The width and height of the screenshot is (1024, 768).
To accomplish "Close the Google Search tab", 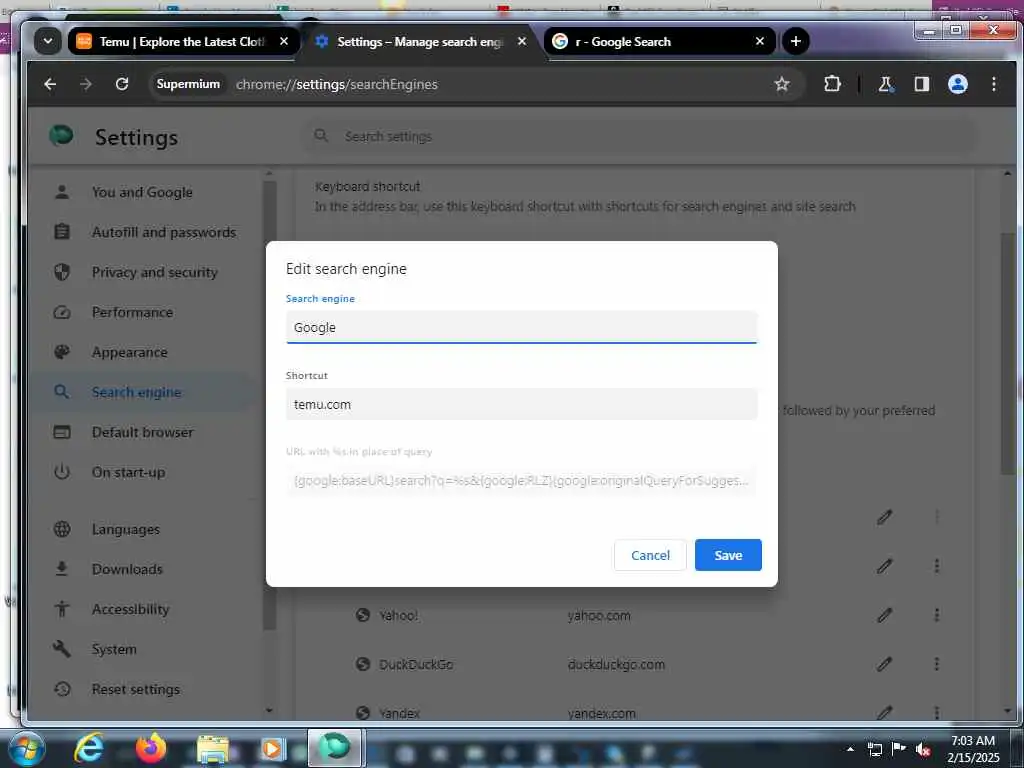I will [x=760, y=41].
